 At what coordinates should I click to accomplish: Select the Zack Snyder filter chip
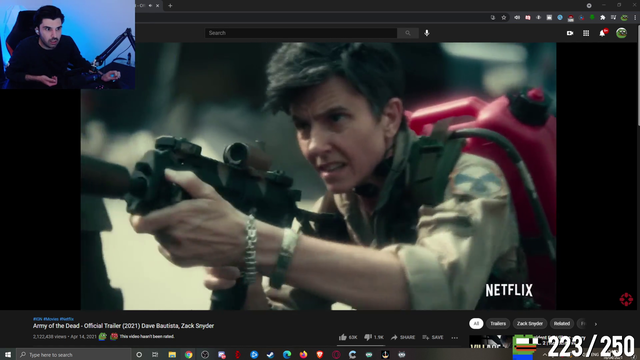[530, 324]
